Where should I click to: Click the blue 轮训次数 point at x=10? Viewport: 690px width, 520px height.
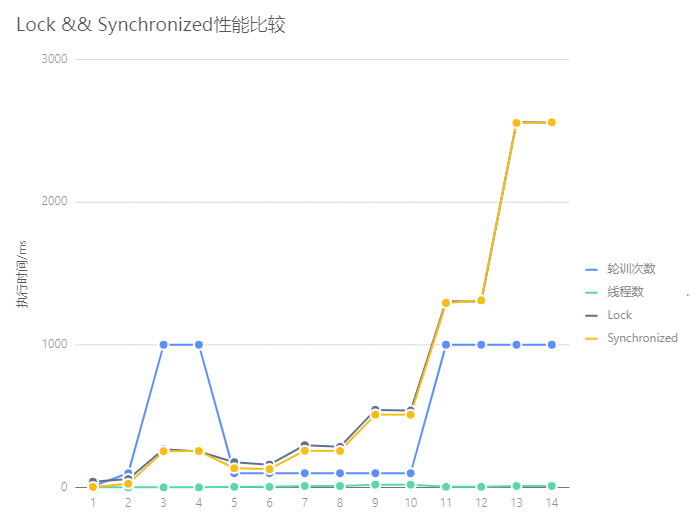[411, 473]
